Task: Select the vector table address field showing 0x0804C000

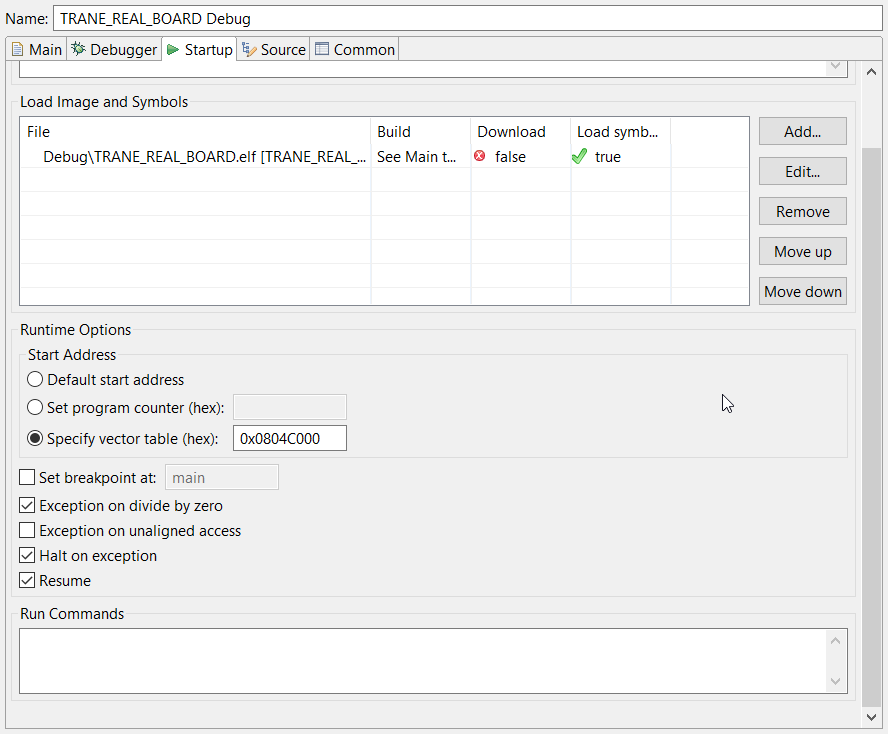Action: click(289, 438)
